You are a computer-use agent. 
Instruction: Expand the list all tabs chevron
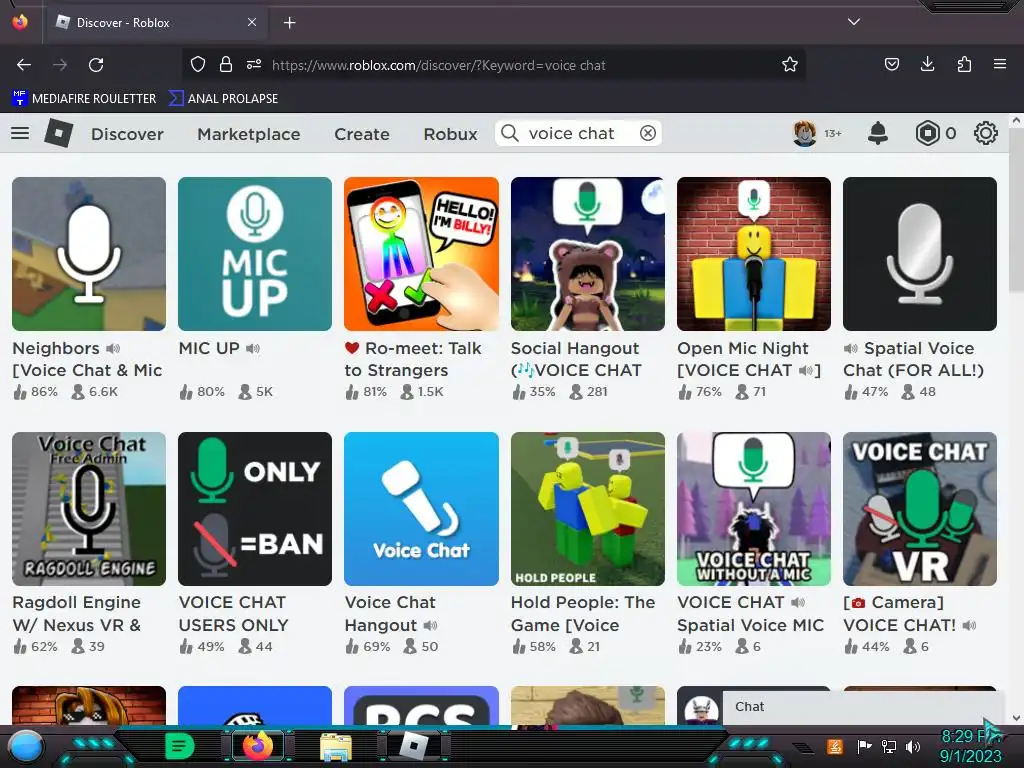(x=854, y=22)
